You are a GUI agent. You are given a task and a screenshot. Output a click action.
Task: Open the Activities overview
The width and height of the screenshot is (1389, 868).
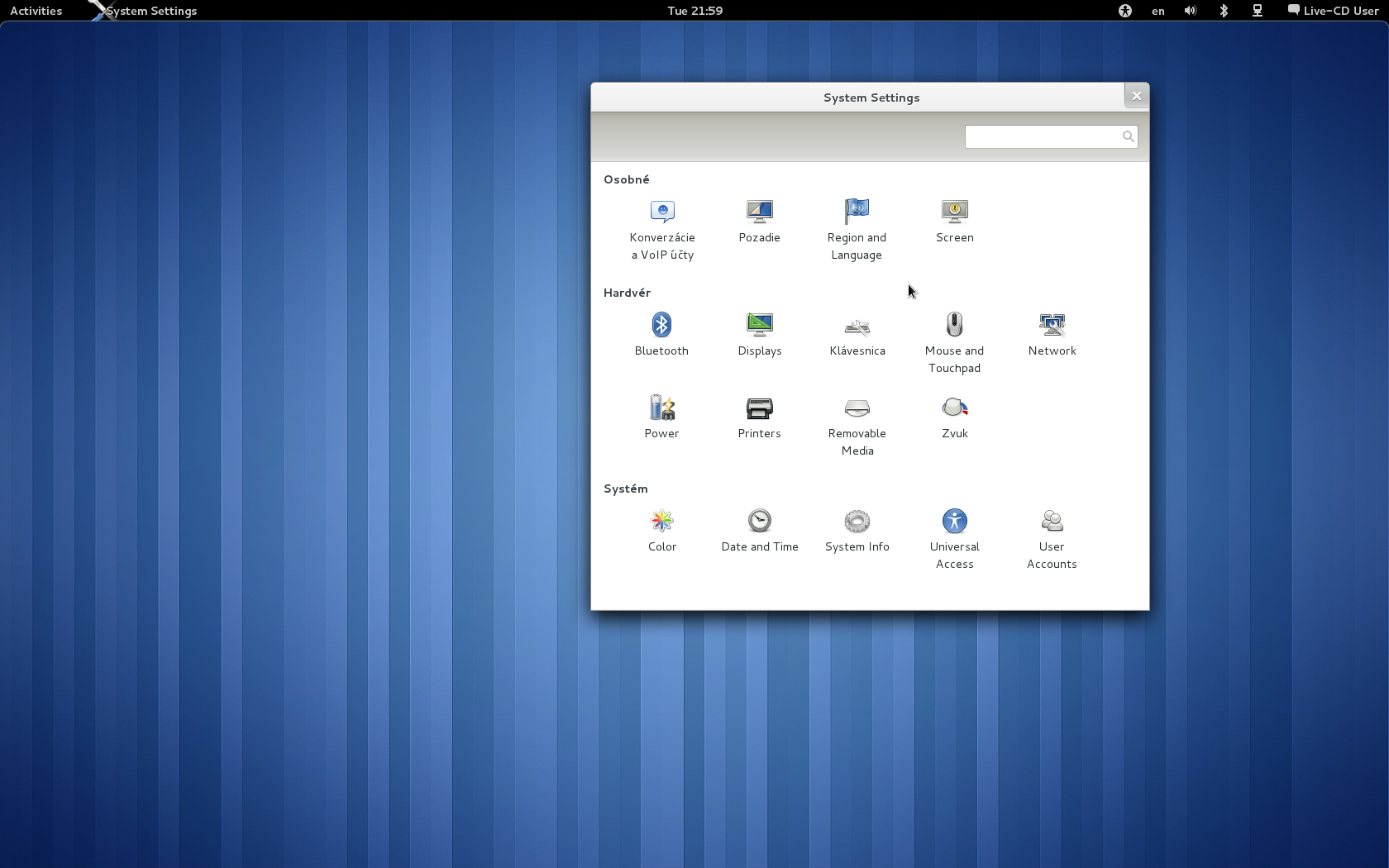pos(36,11)
